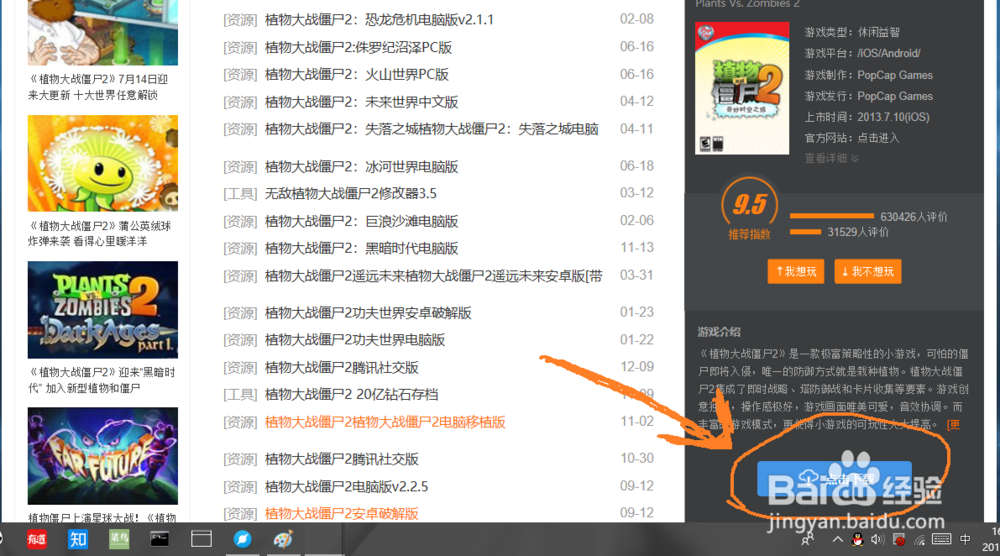This screenshot has height=556, width=1000.
Task: Open 失落之城电脑 resource link
Action: (x=431, y=129)
